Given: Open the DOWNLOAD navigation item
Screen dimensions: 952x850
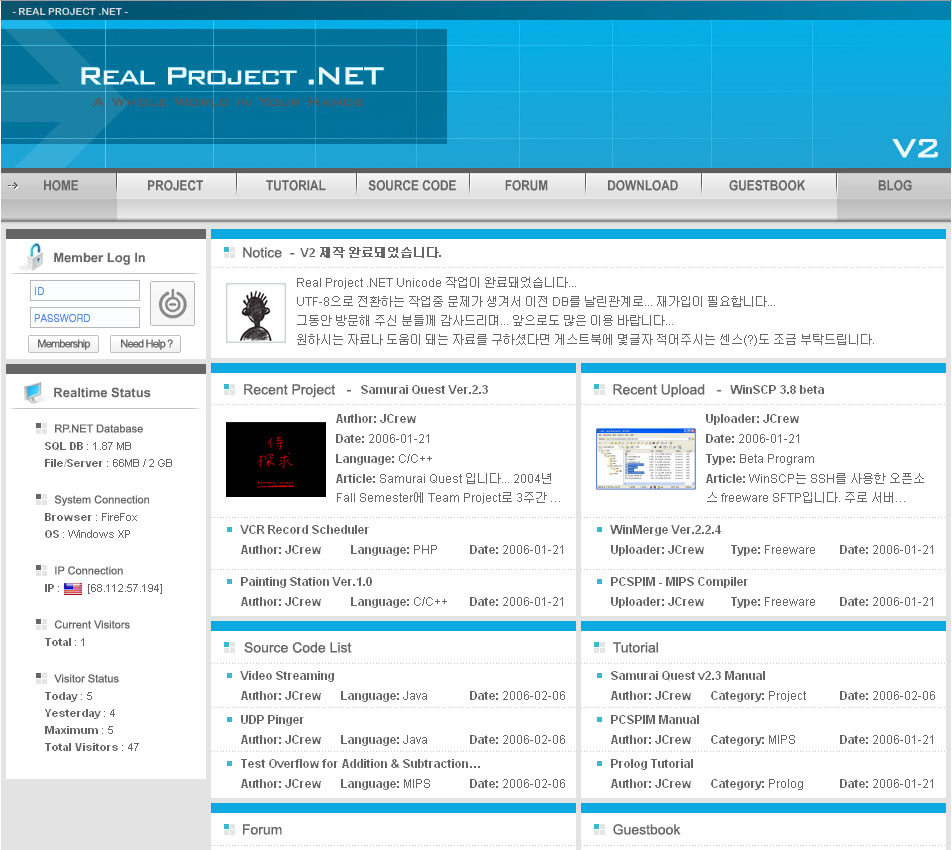Looking at the screenshot, I should coord(642,185).
